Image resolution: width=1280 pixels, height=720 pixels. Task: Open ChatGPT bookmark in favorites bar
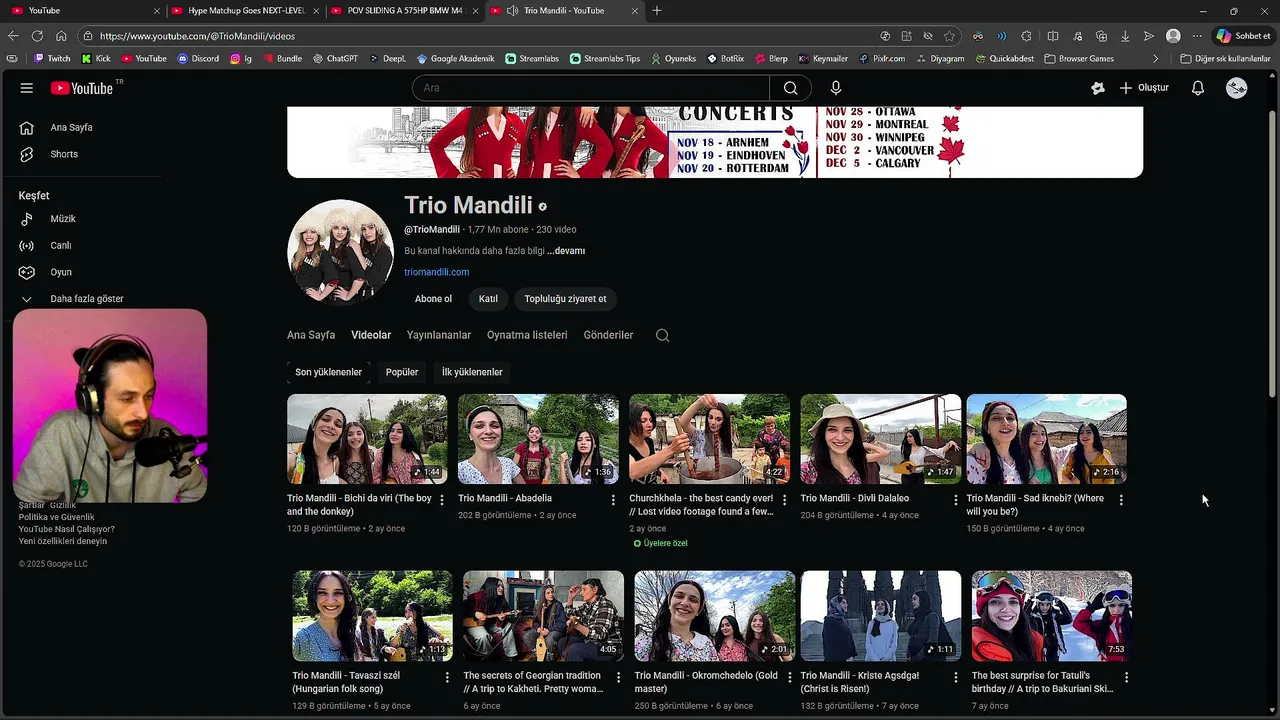pyautogui.click(x=335, y=59)
